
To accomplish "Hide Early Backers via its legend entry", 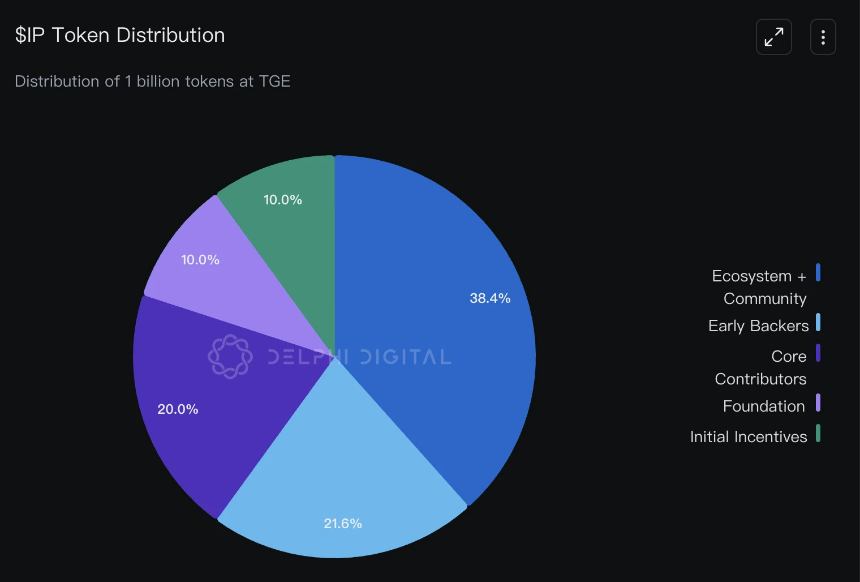I will click(759, 325).
